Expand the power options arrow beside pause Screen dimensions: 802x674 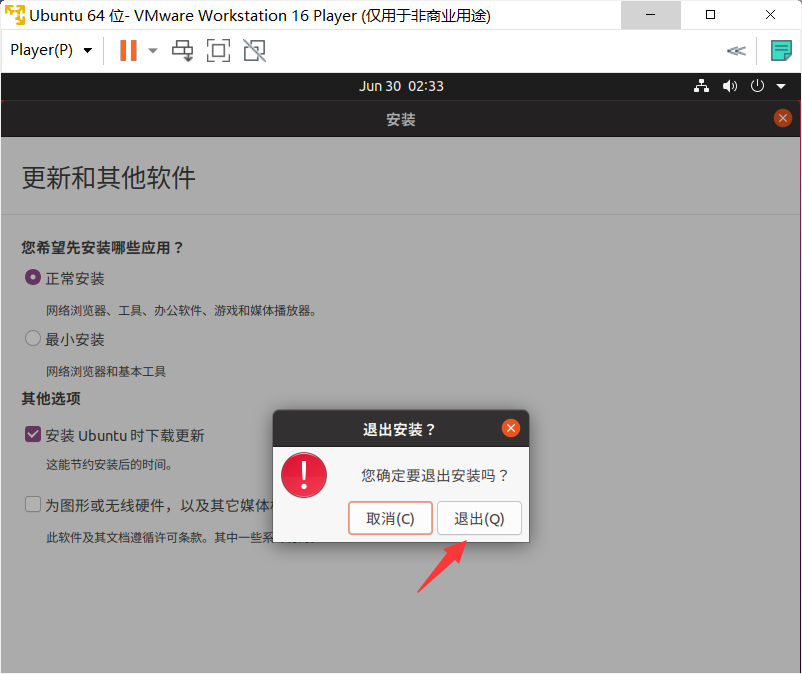(153, 50)
